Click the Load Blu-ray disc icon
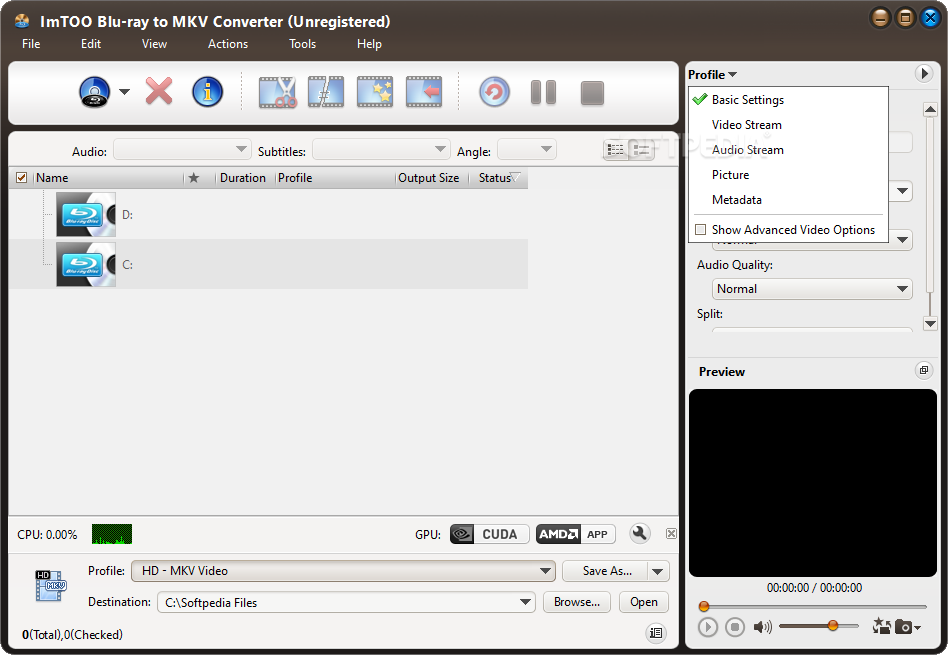The image size is (948, 655). [x=94, y=93]
